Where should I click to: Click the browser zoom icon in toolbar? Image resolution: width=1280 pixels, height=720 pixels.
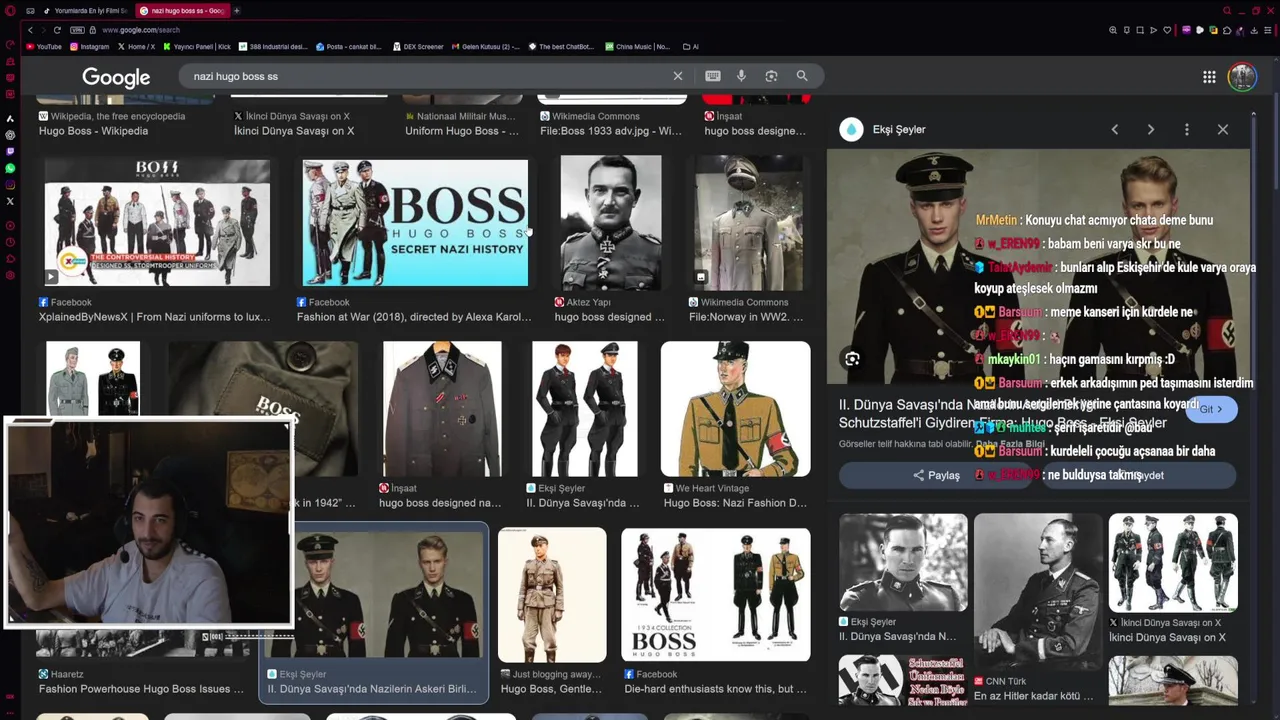click(x=1113, y=30)
